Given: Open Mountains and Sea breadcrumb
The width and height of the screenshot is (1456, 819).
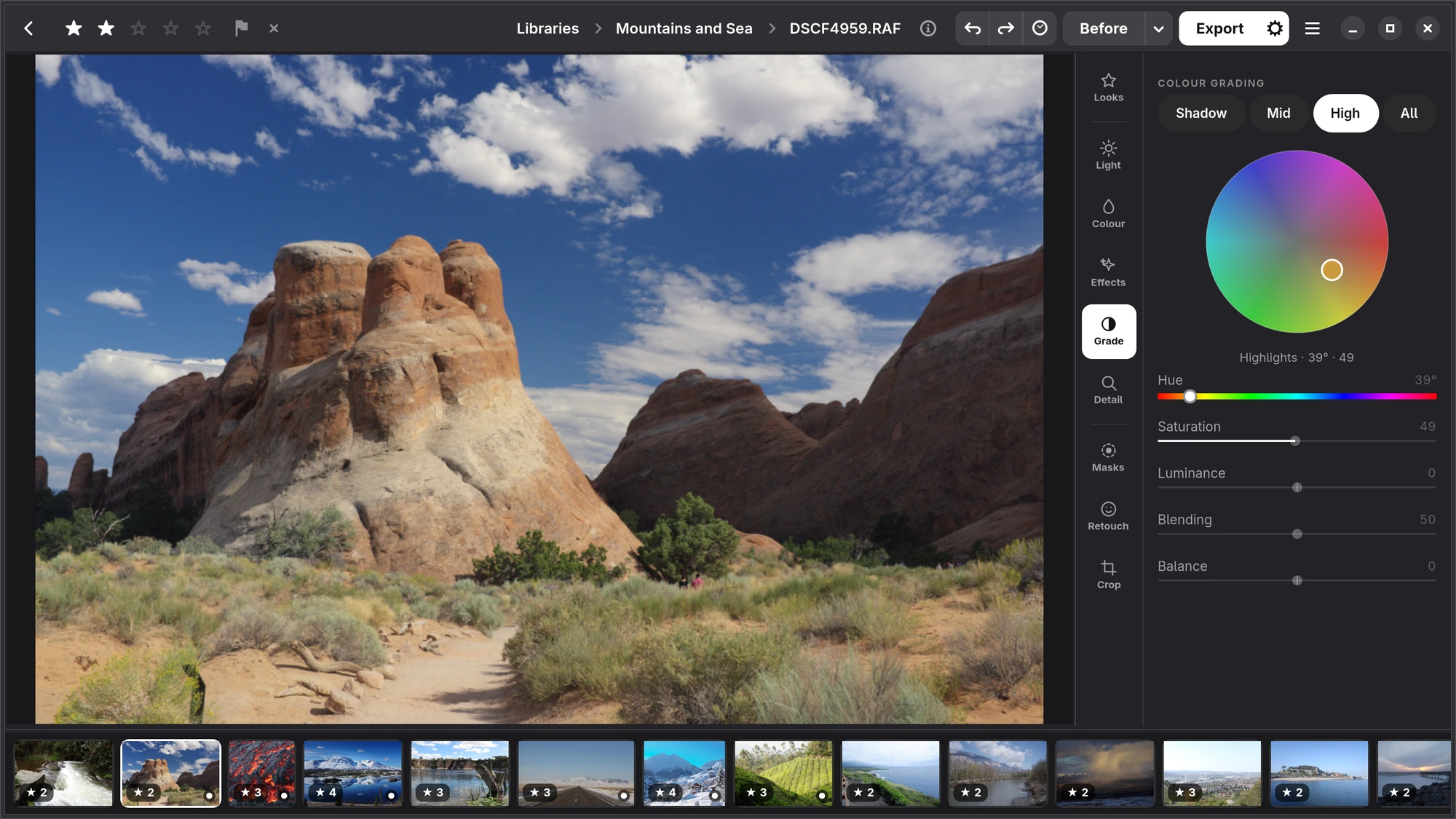Looking at the screenshot, I should pos(684,28).
